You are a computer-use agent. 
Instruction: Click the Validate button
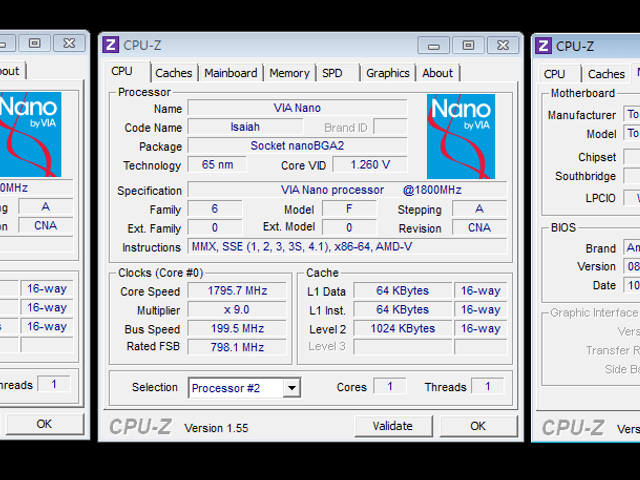pyautogui.click(x=393, y=426)
